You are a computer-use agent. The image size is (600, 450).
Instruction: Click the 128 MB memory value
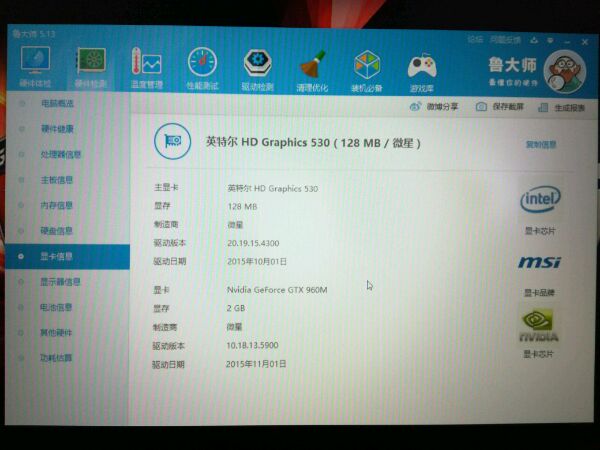[242, 207]
